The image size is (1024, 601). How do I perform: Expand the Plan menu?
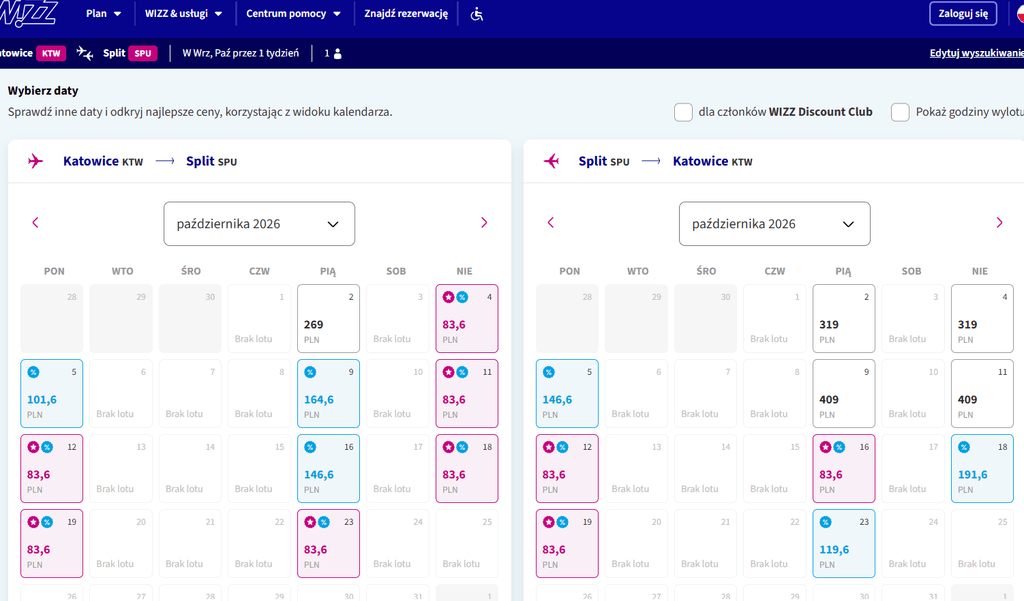103,14
